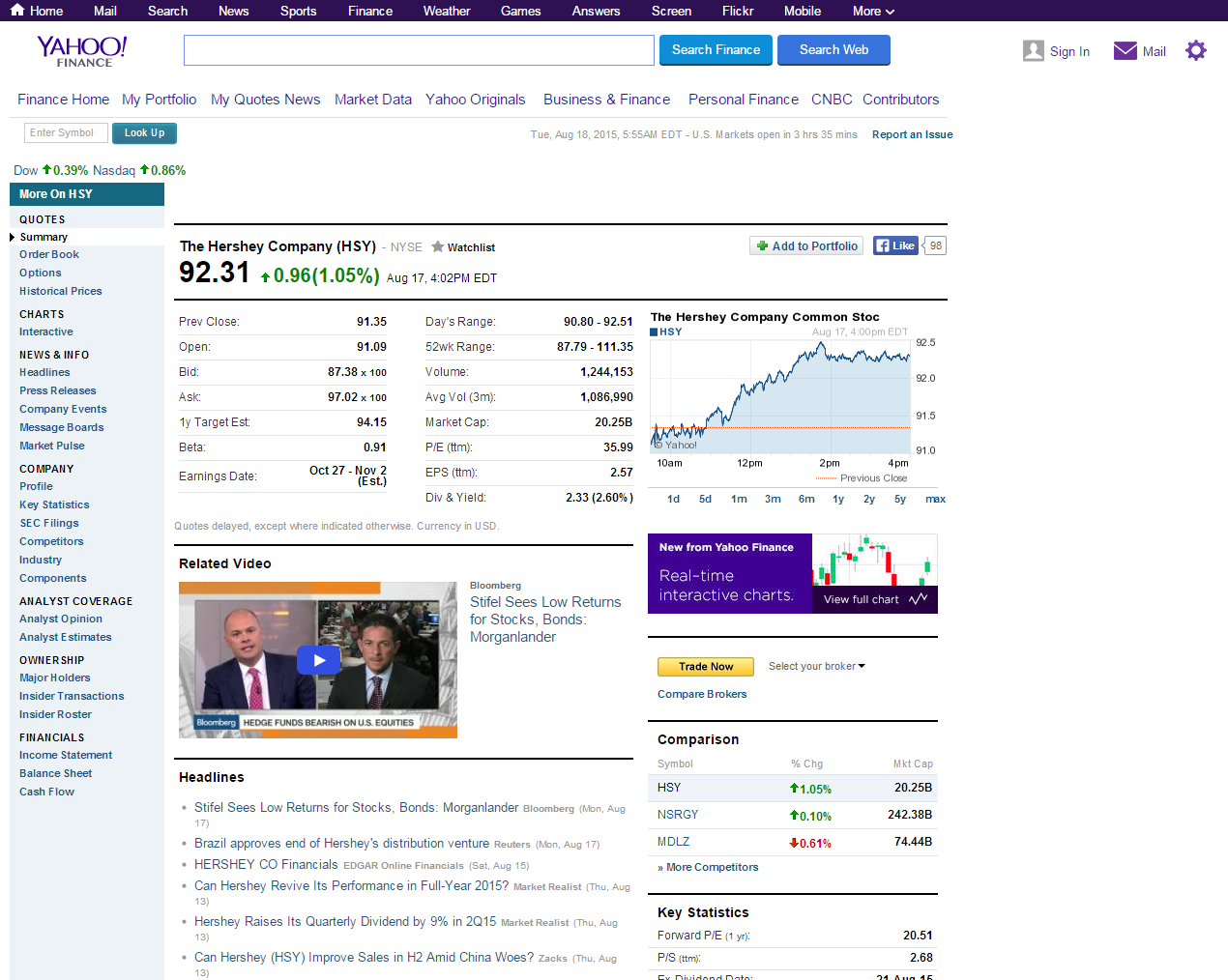Expand the More menu chevron
The height and width of the screenshot is (980, 1228).
point(891,12)
